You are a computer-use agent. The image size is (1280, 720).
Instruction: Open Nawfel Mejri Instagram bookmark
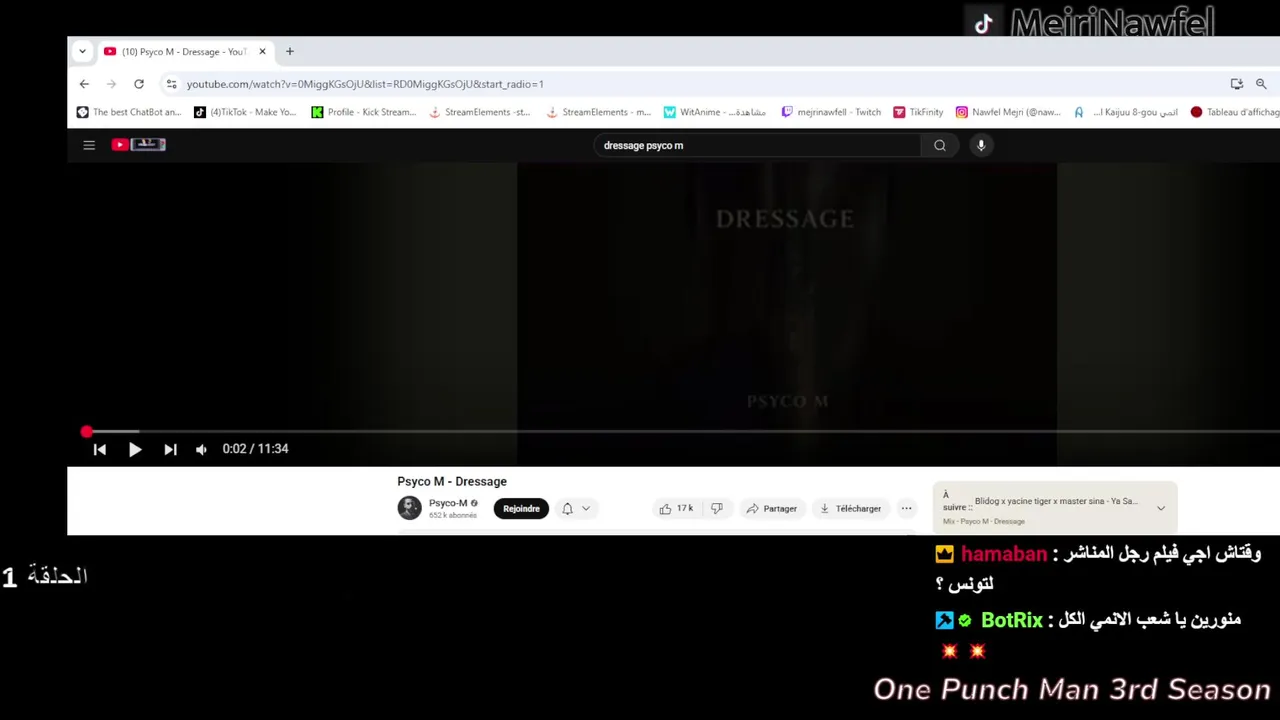1008,112
